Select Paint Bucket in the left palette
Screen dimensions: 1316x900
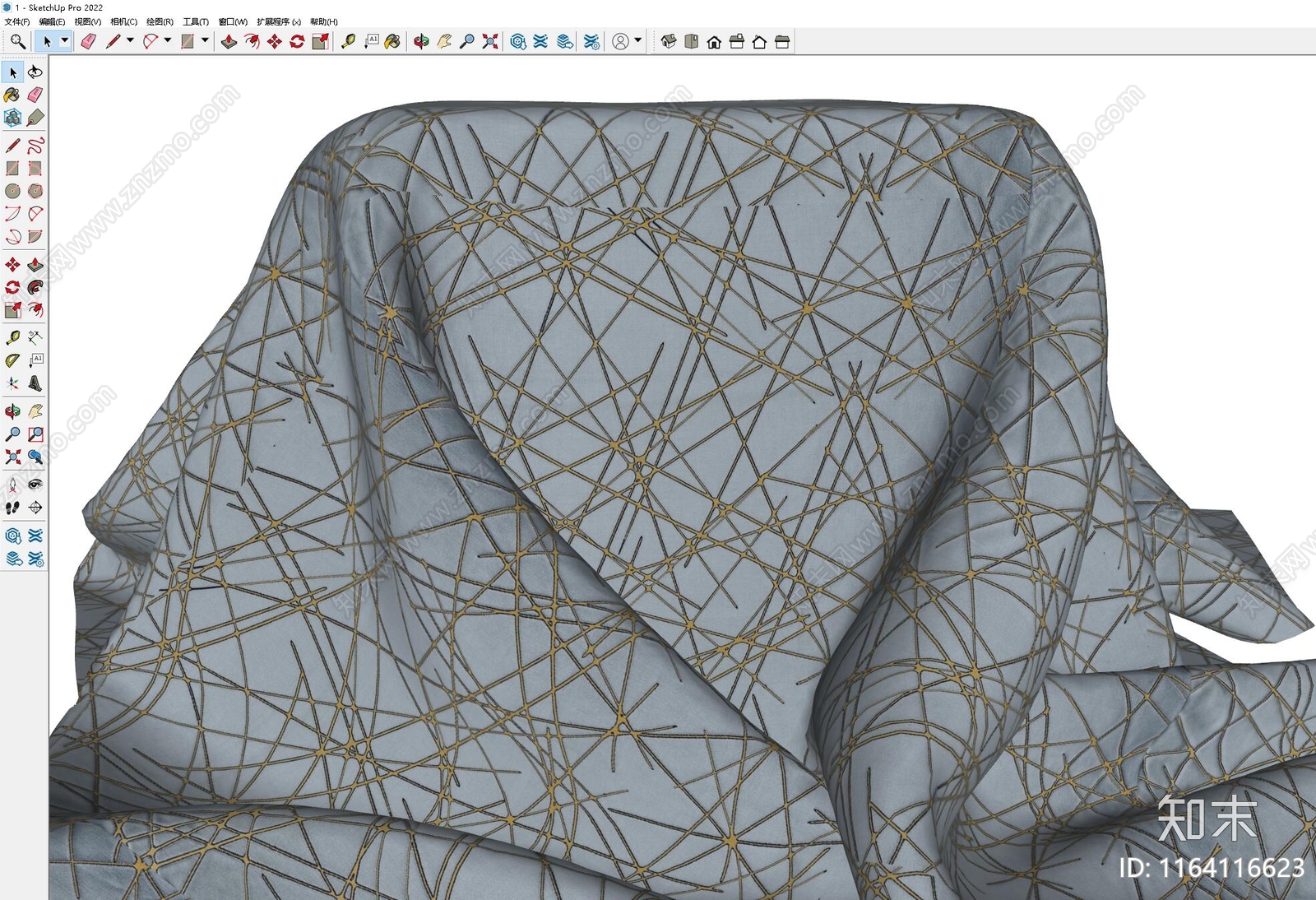pos(12,95)
